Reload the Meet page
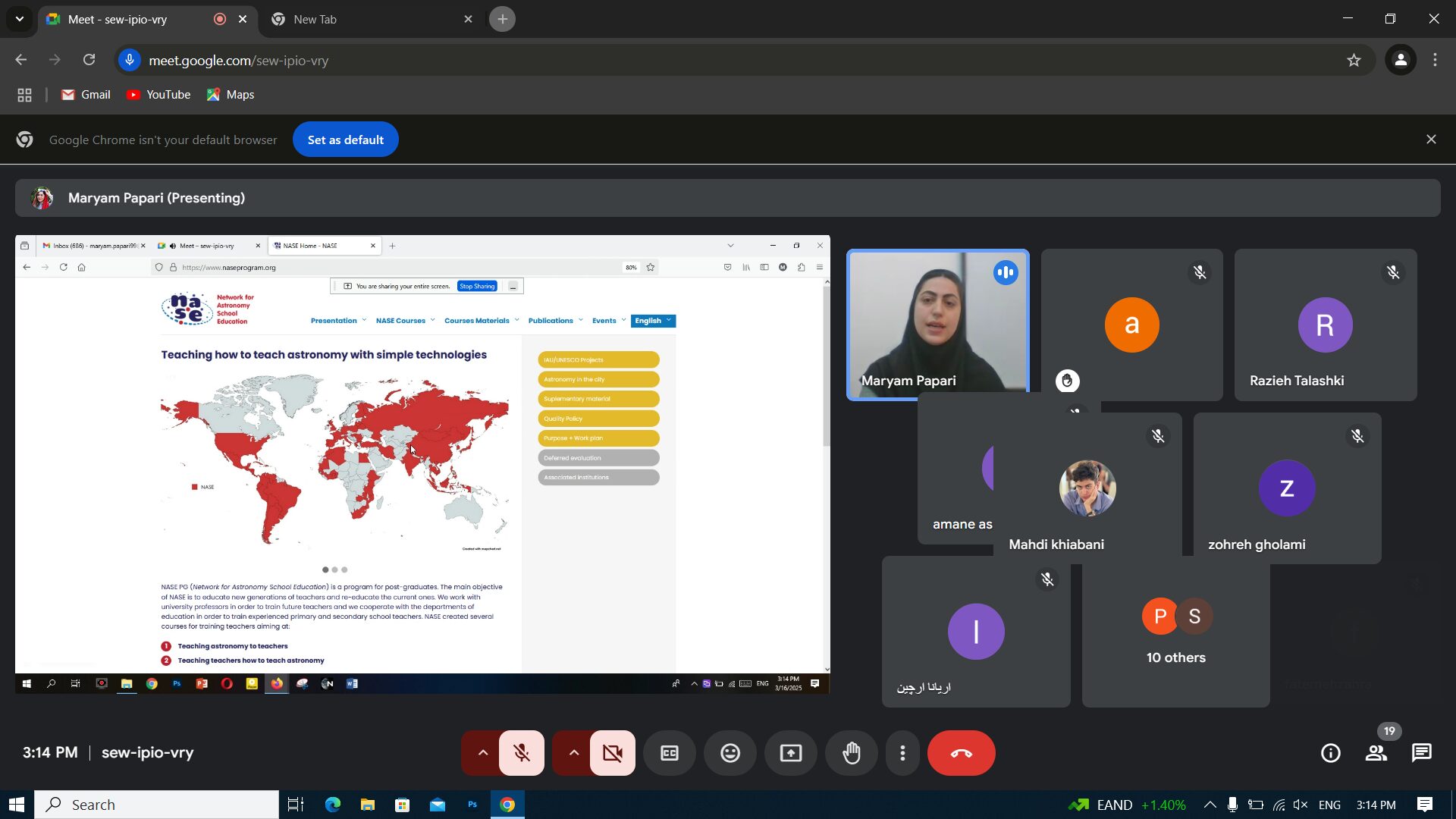 tap(89, 60)
